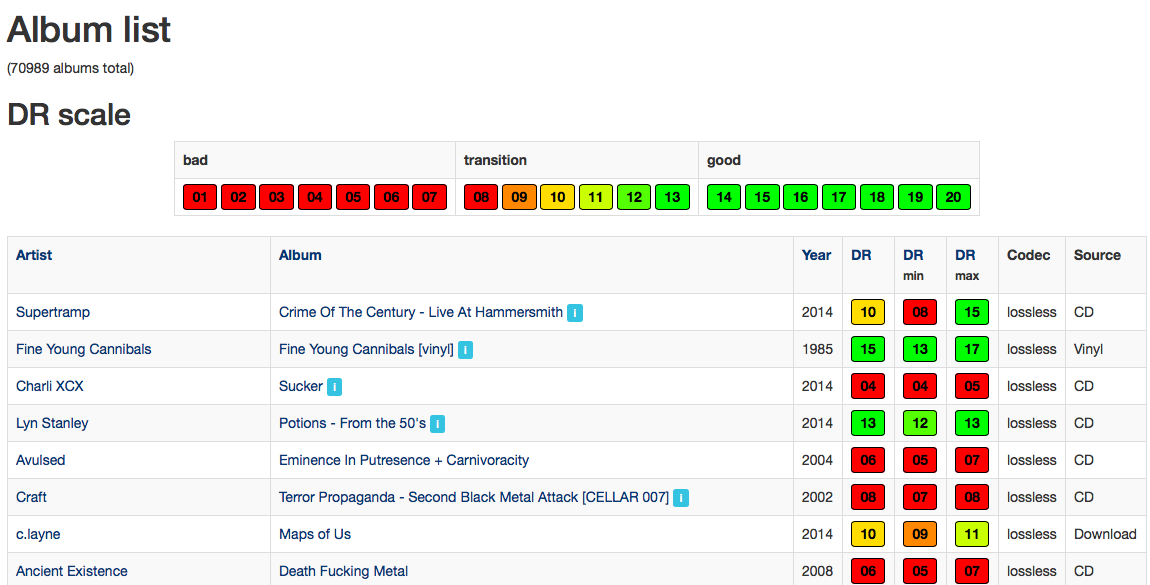Click DR scale green swatch 20

point(953,197)
